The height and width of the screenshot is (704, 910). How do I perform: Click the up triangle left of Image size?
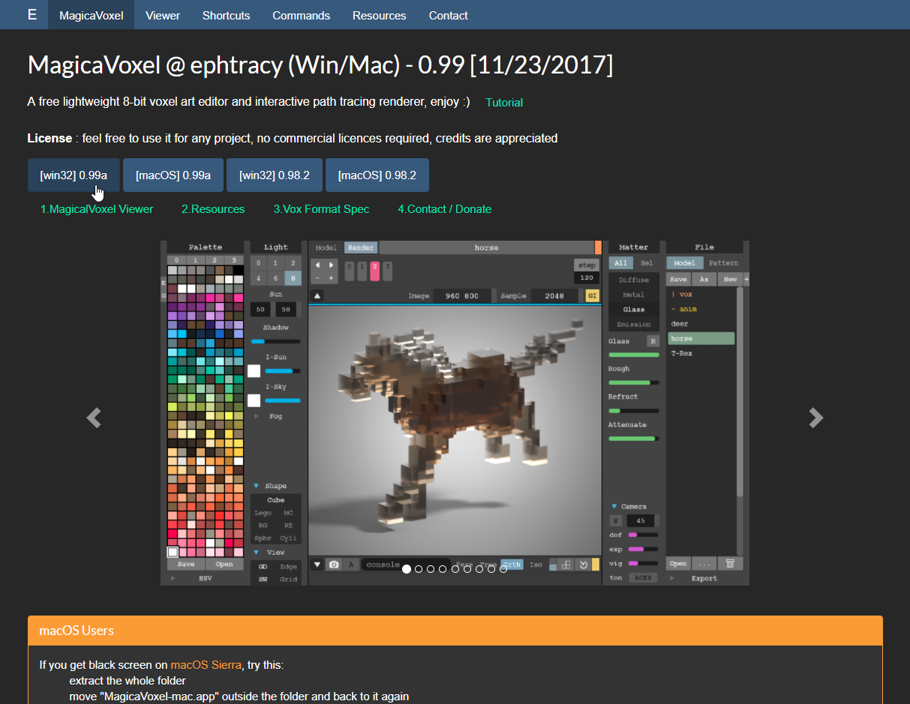(x=317, y=295)
